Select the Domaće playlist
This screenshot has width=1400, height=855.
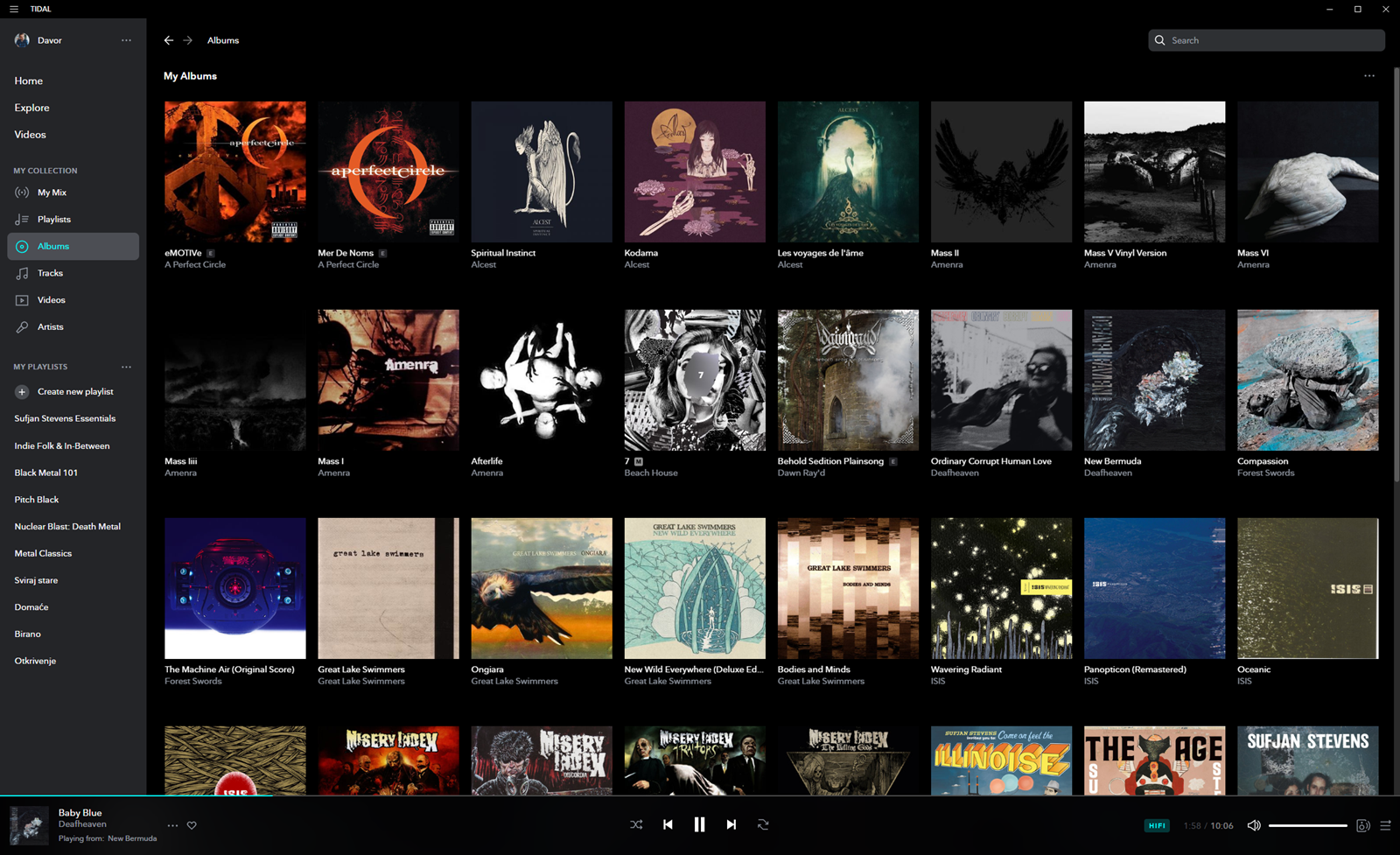pos(31,607)
